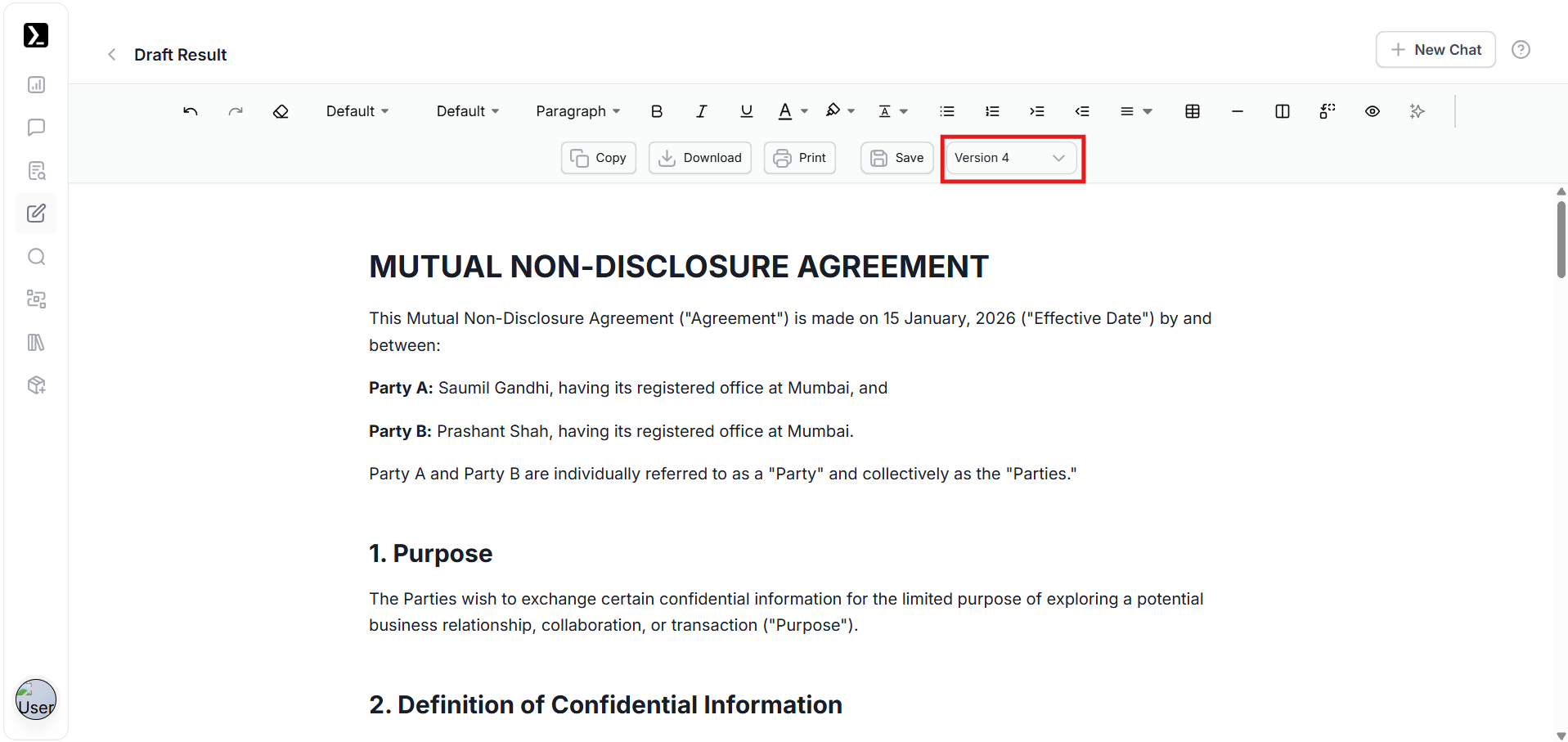
Task: Toggle the eye preview icon
Action: point(1373,111)
